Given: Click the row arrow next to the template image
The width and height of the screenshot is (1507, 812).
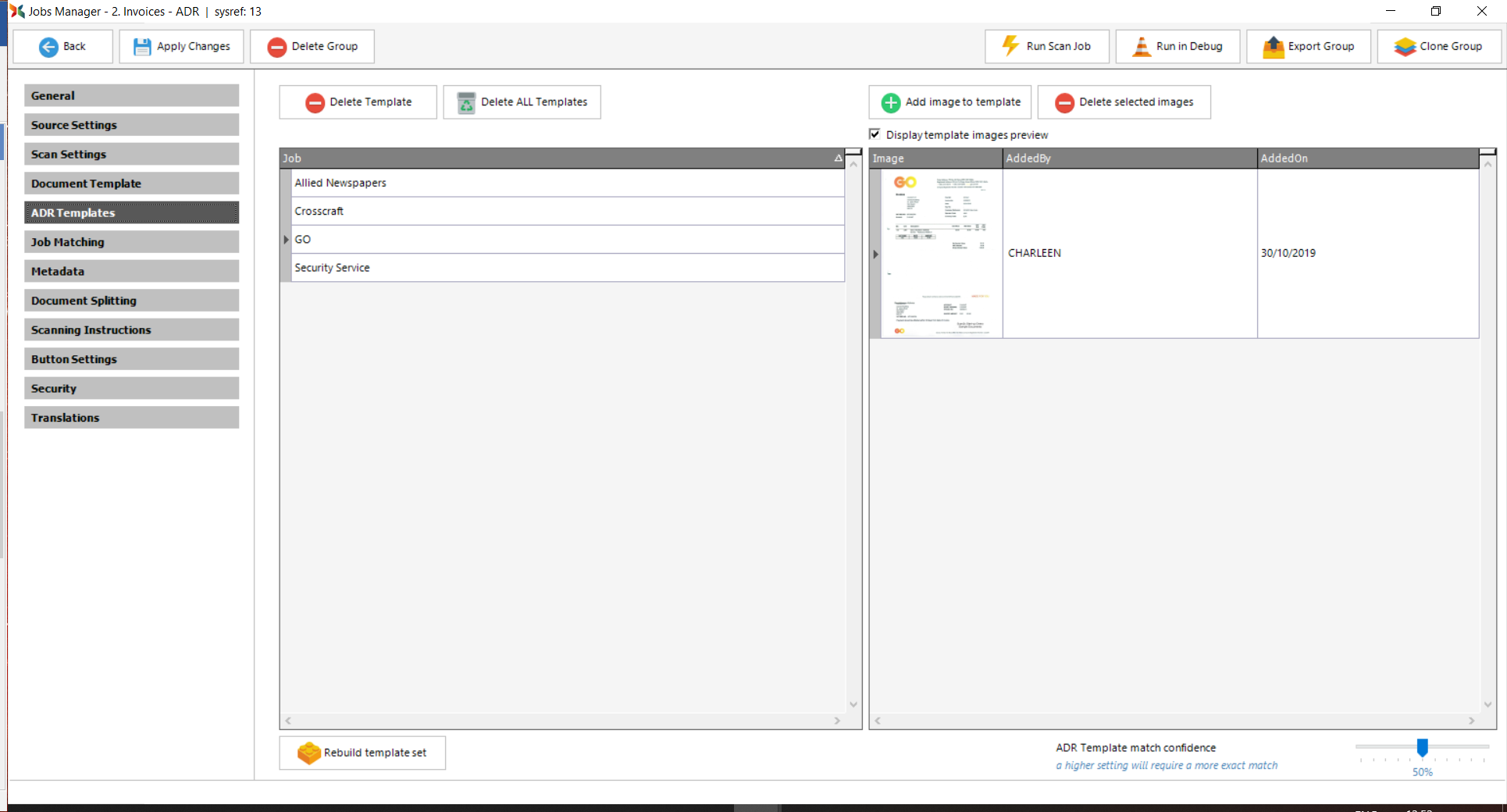Looking at the screenshot, I should 875,254.
